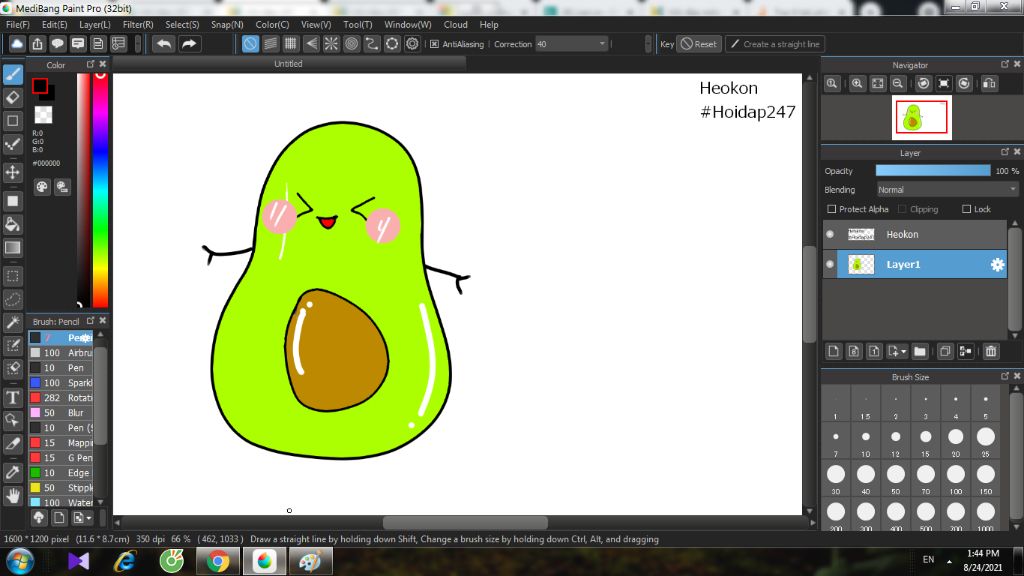Enable the vanishing point snap
1024x576 pixels.
(x=312, y=44)
